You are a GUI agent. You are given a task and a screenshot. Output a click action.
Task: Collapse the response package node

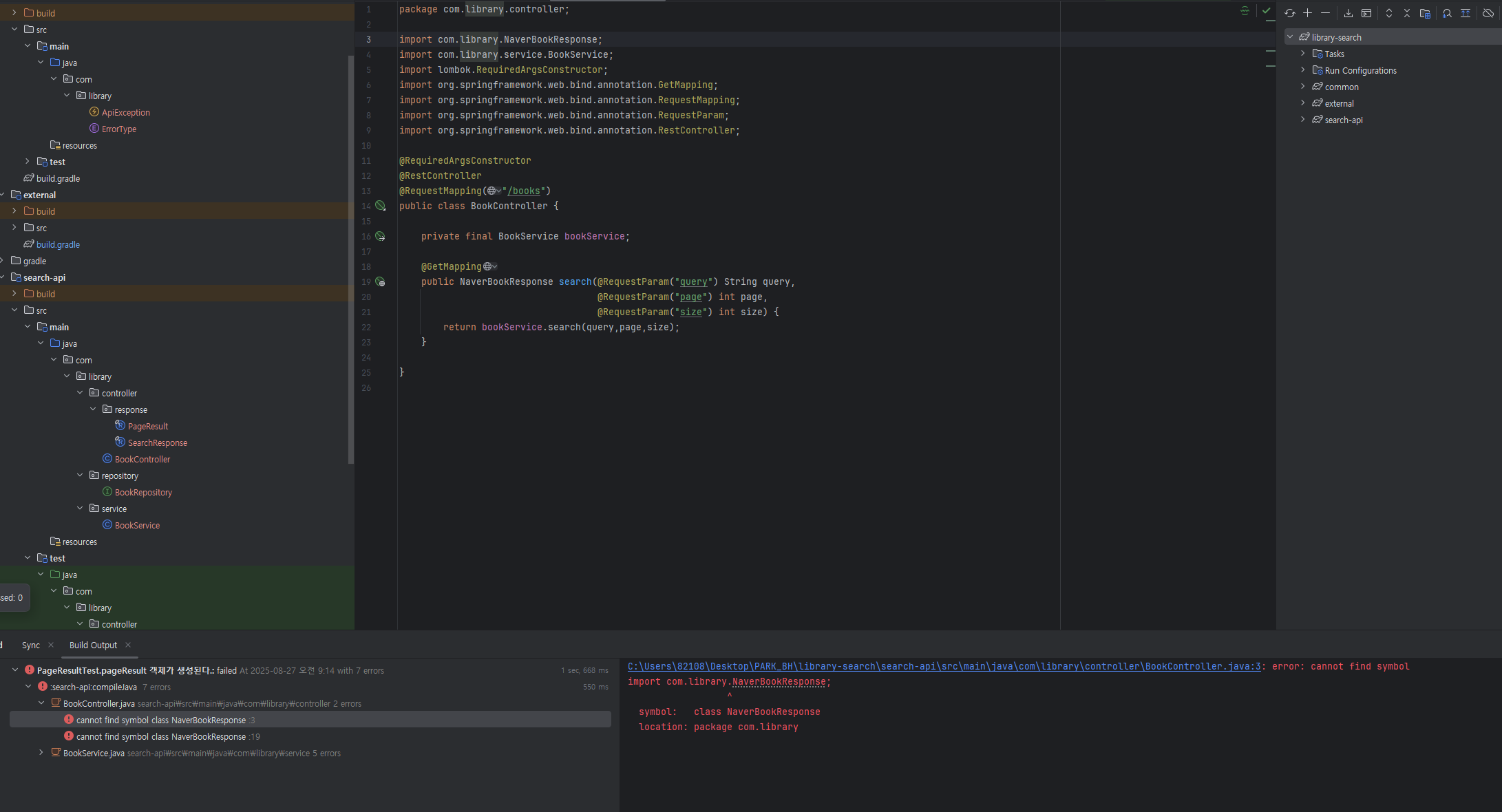[93, 409]
